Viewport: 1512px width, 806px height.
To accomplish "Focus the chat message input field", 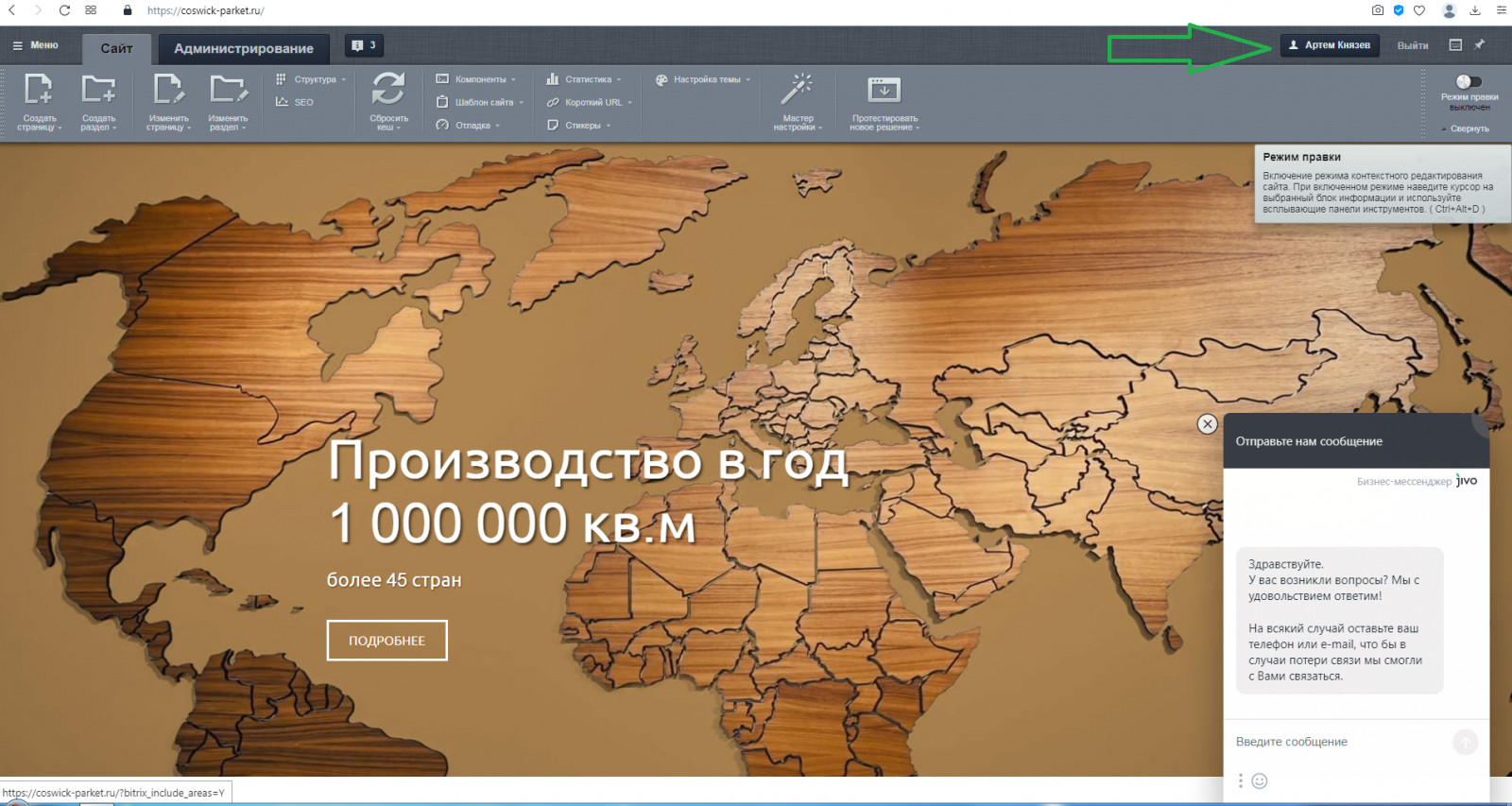I will click(1337, 742).
